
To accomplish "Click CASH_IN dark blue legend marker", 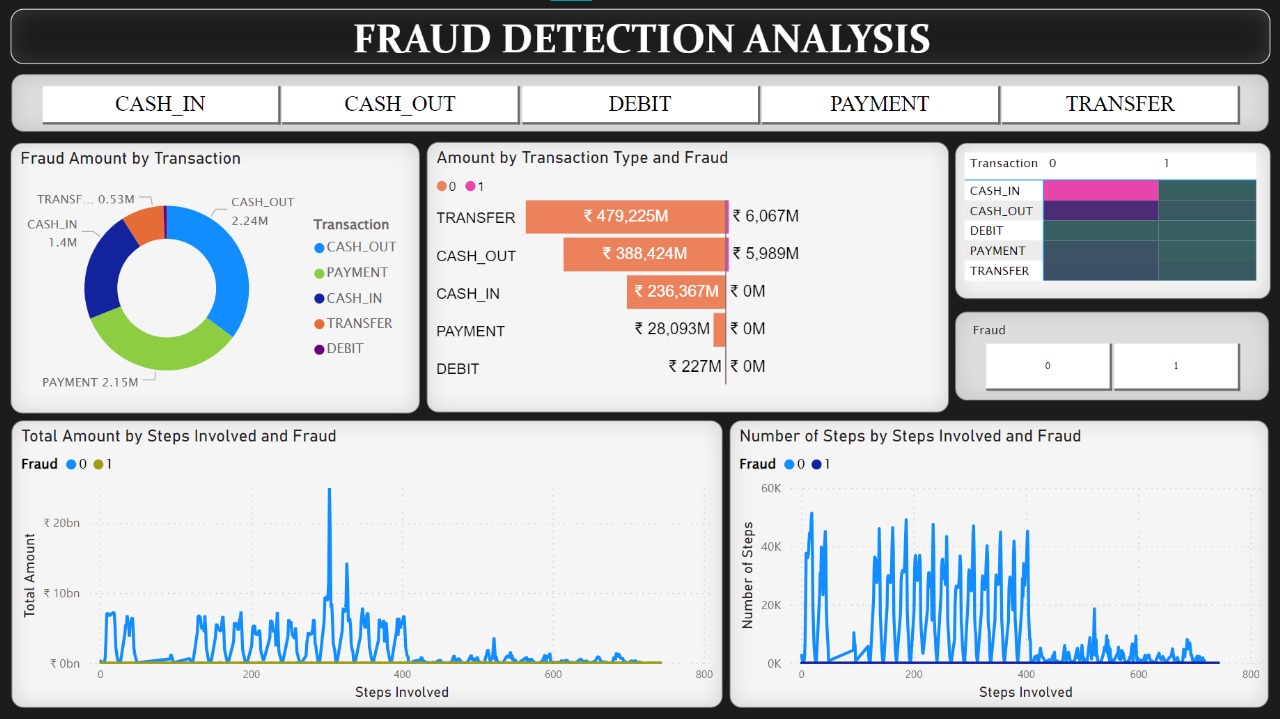I will [x=319, y=298].
